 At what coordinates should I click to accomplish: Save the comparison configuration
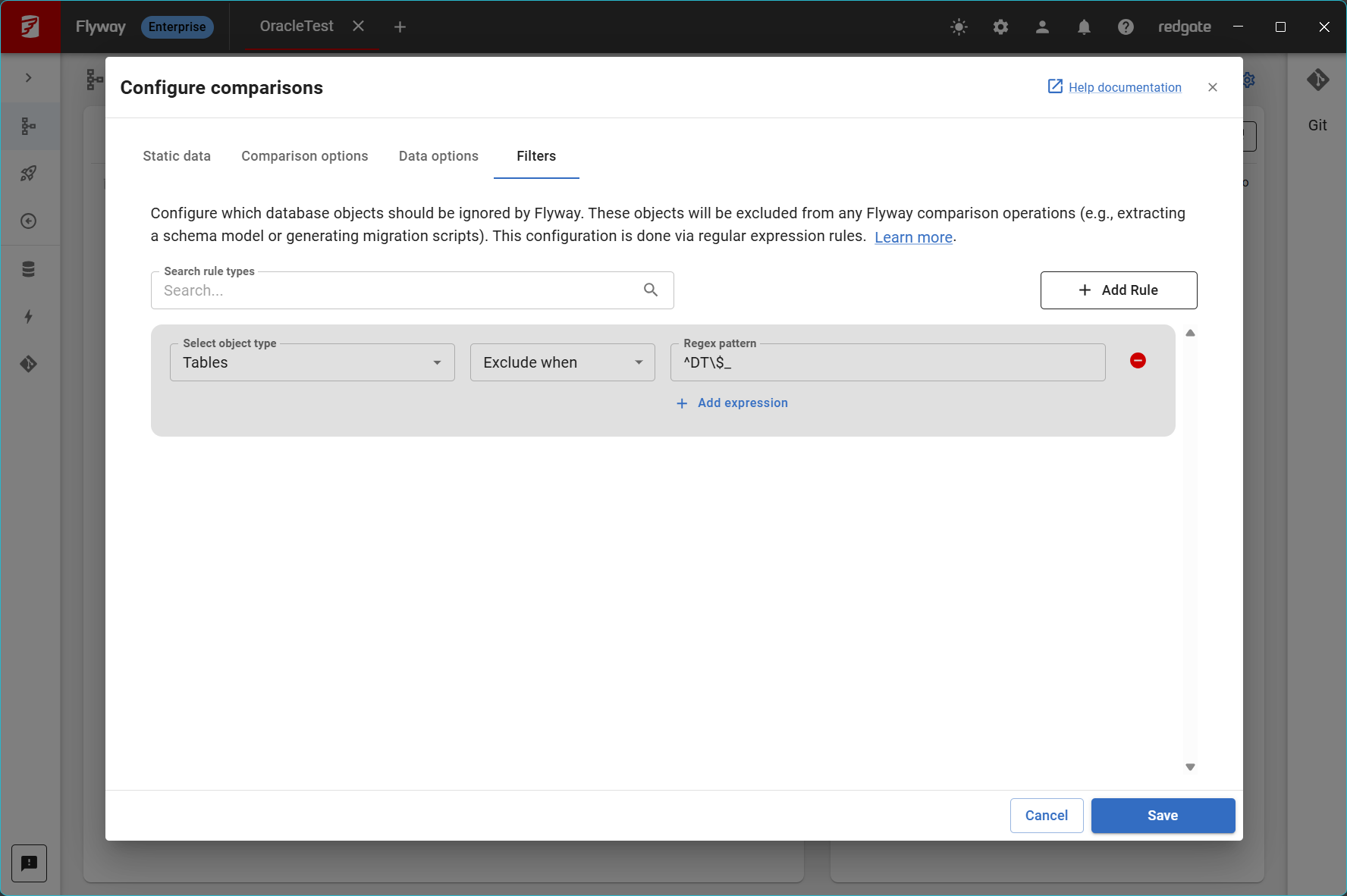[x=1162, y=816]
